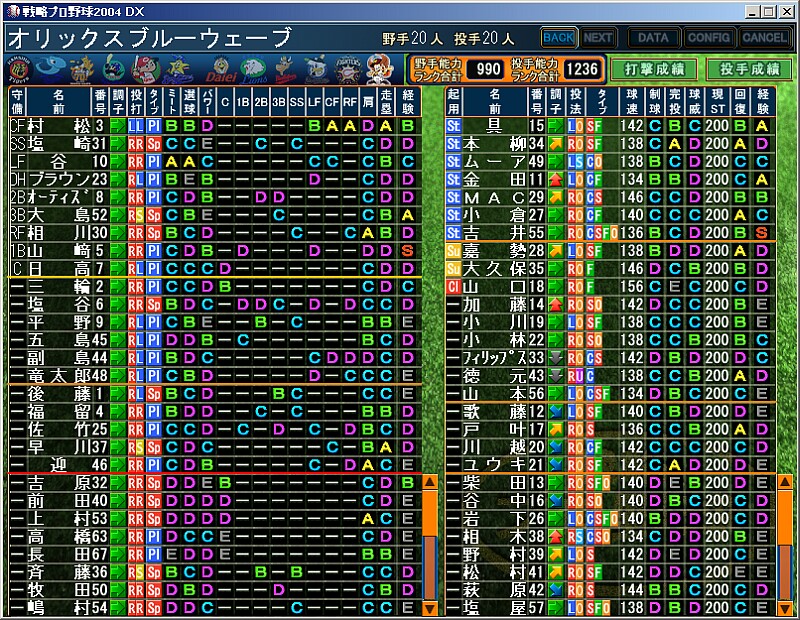Image resolution: width=800 pixels, height=620 pixels.
Task: Select shortstop 塩崎 row
Action: point(214,144)
